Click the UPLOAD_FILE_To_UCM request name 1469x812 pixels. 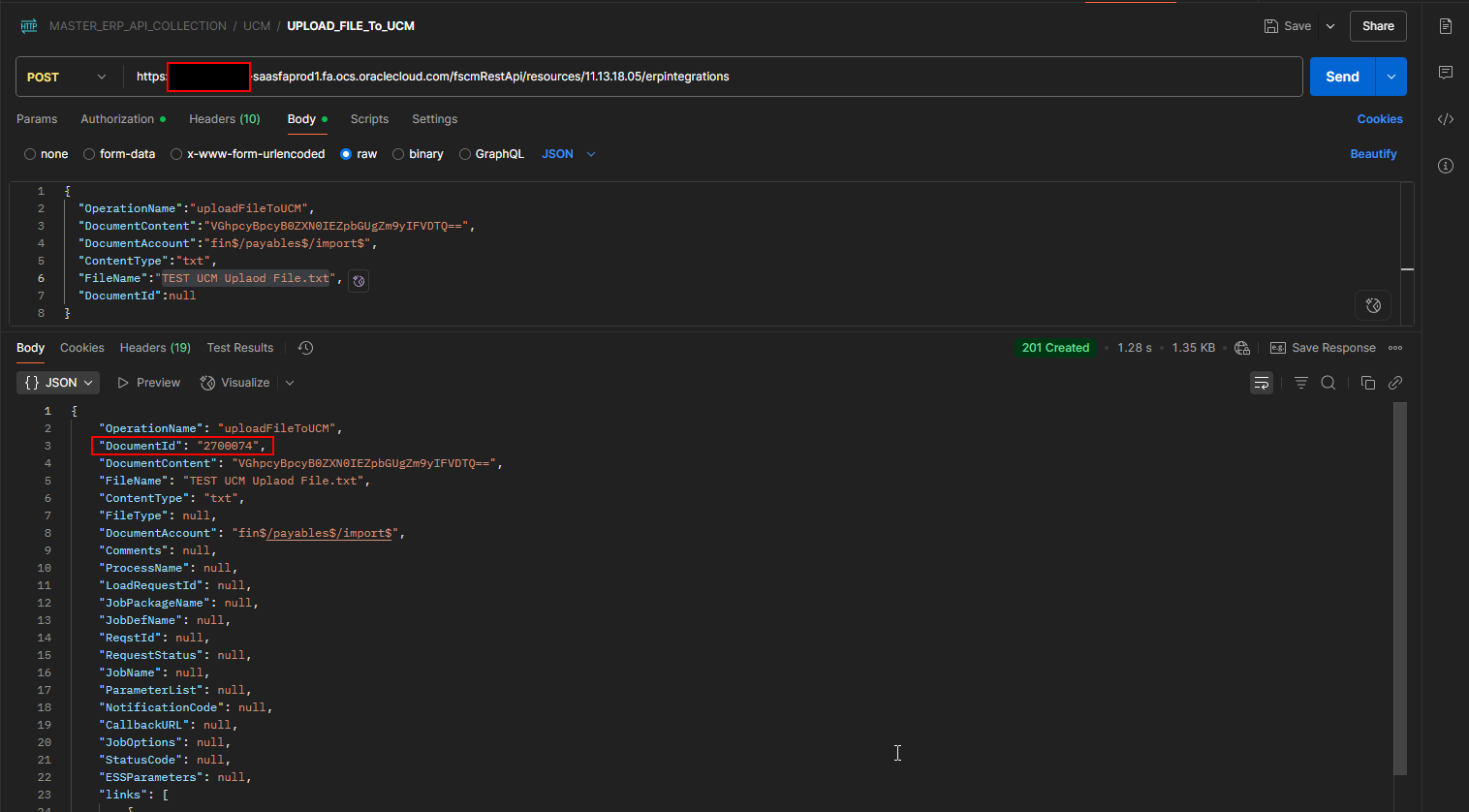tap(351, 26)
